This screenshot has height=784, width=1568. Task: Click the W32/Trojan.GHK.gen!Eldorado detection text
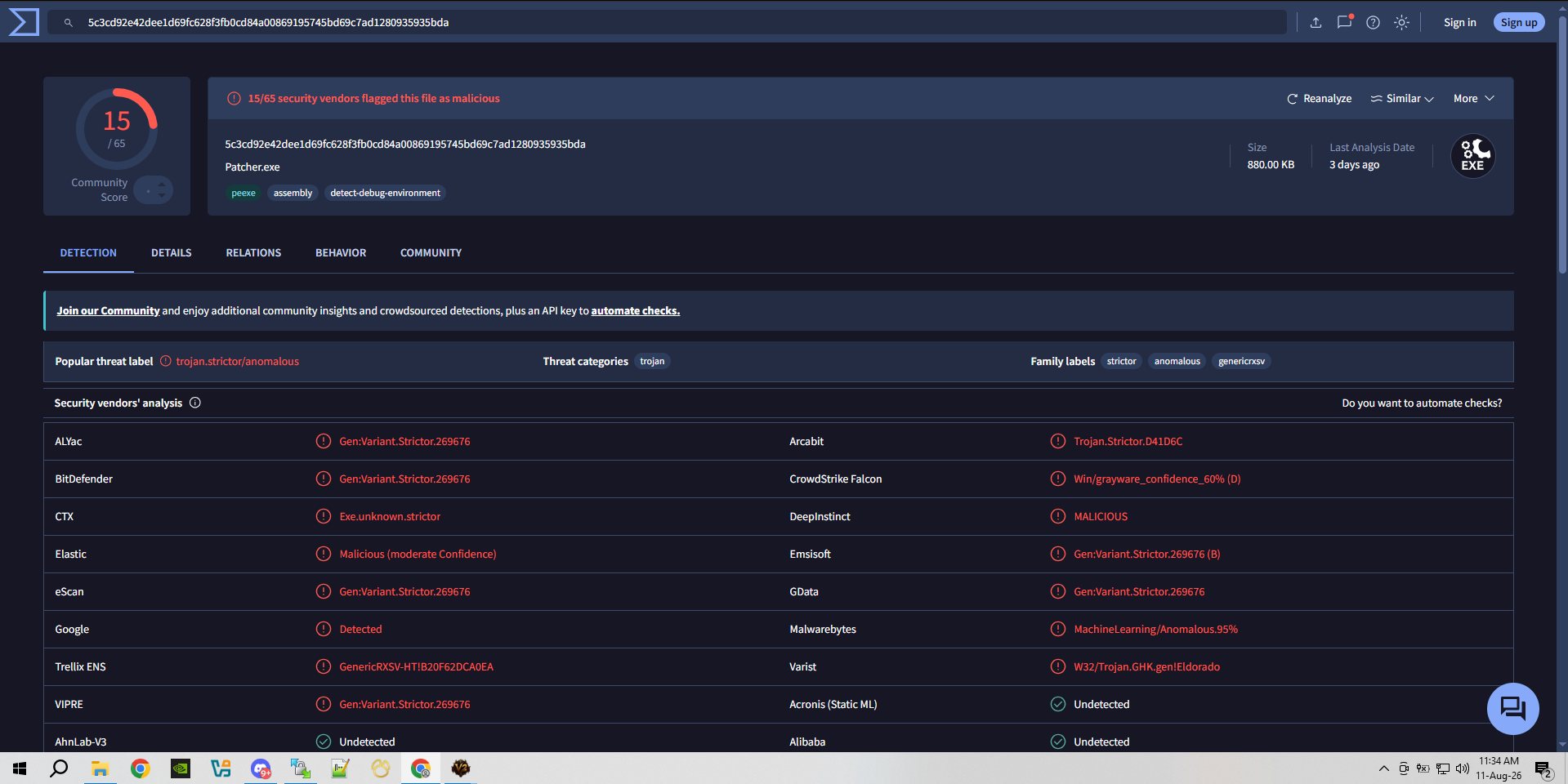[x=1146, y=667]
